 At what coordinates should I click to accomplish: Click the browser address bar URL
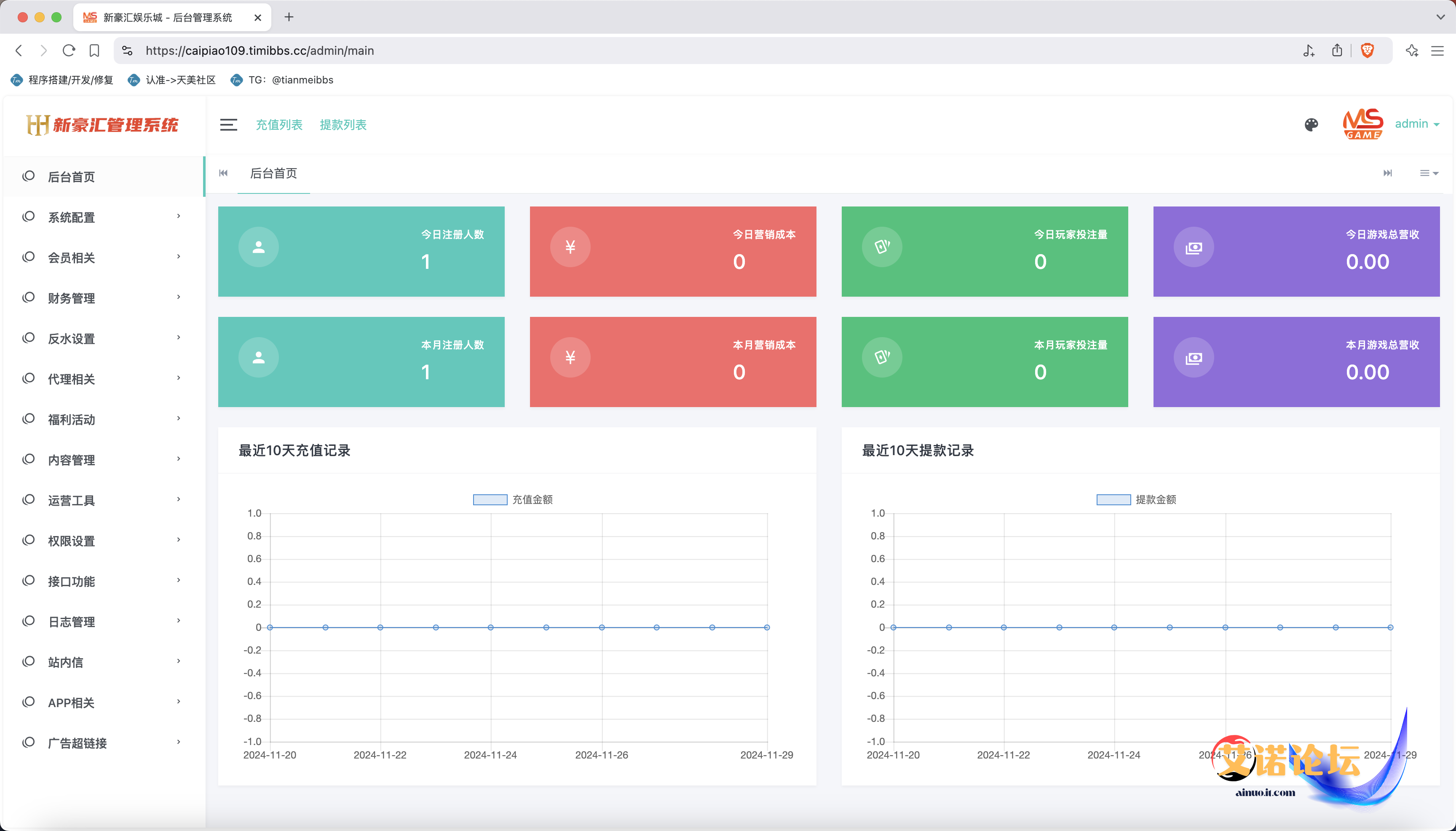tap(260, 51)
